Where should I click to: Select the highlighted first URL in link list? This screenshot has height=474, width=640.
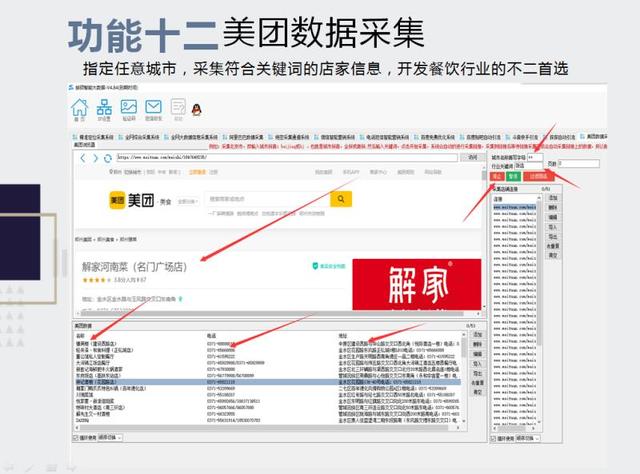[x=515, y=207]
